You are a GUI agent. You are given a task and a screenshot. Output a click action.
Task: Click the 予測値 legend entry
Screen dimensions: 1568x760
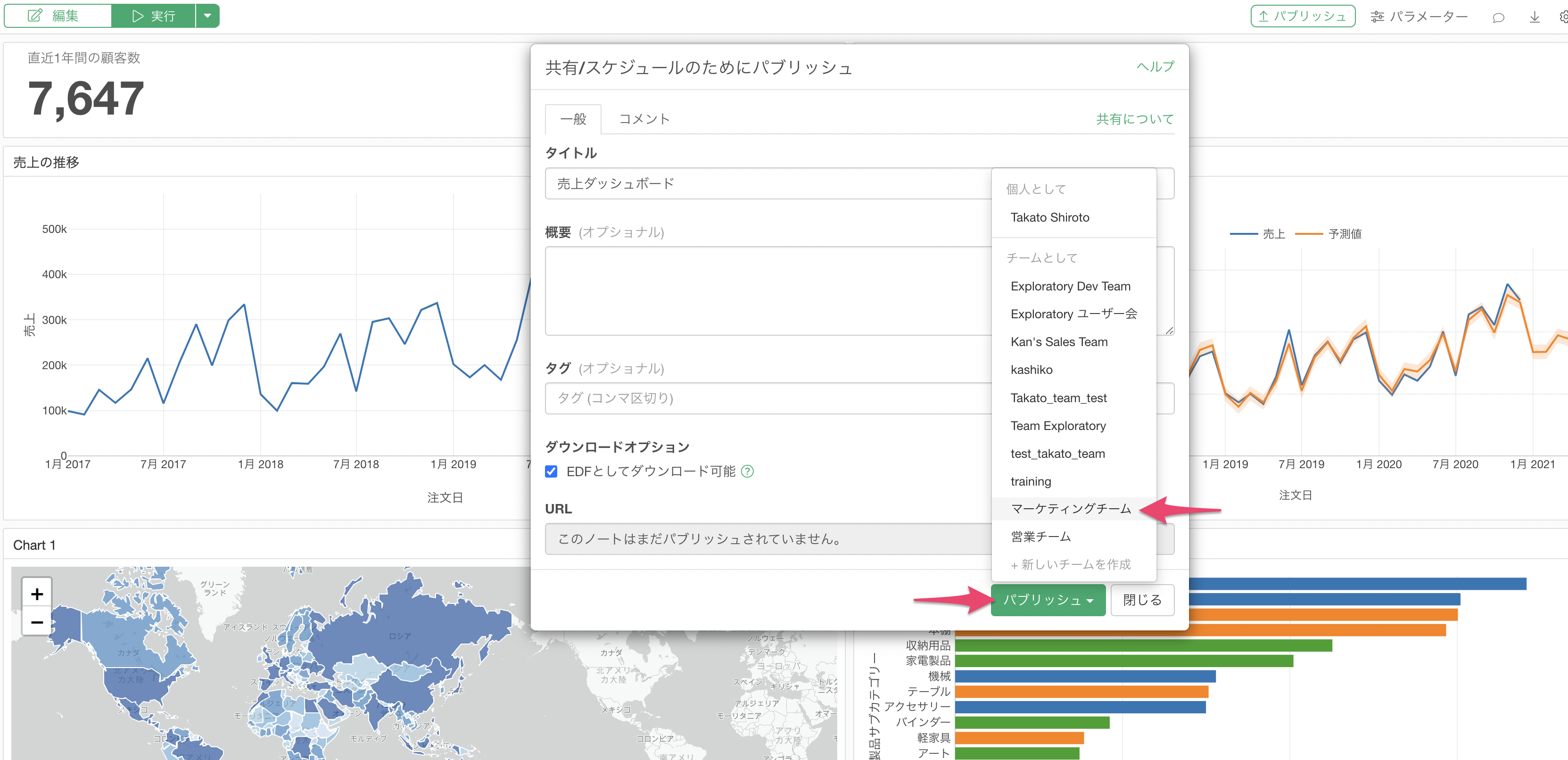click(1328, 234)
